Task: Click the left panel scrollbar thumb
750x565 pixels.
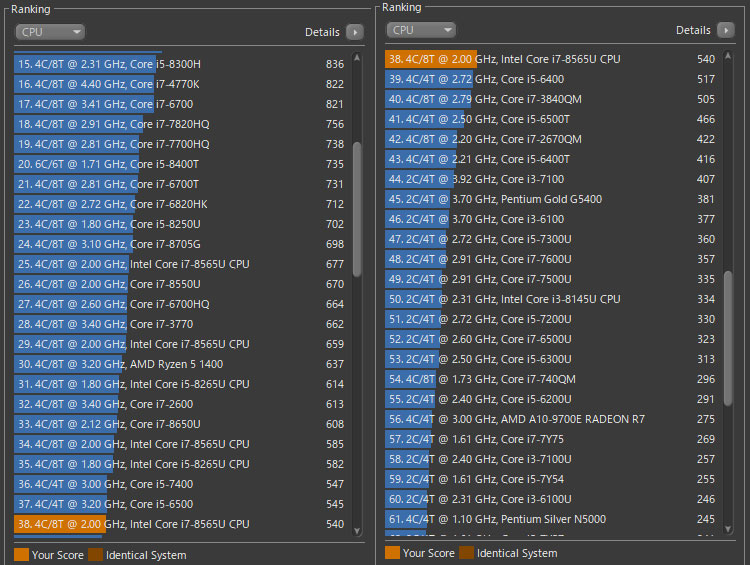Action: tap(357, 209)
